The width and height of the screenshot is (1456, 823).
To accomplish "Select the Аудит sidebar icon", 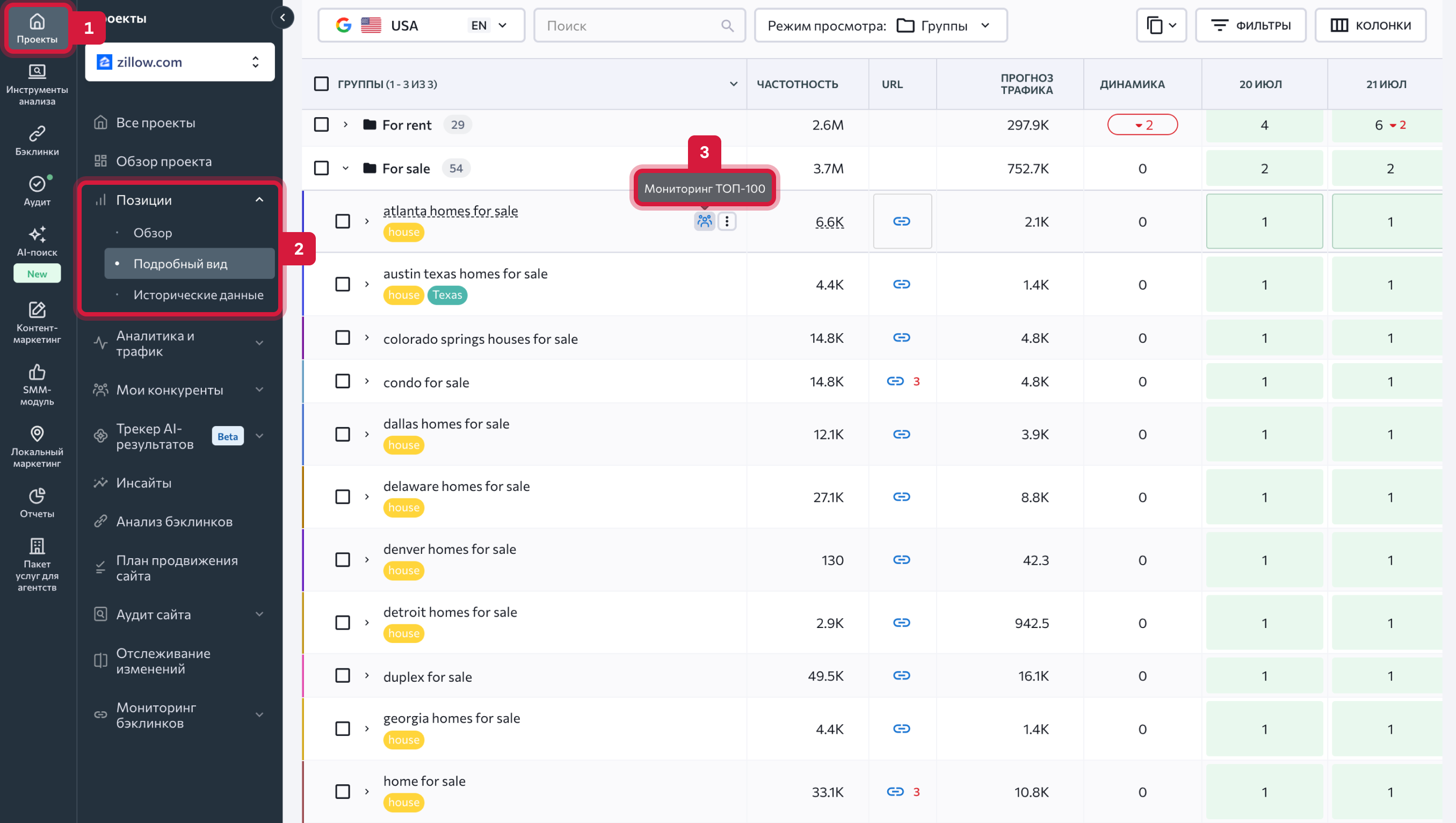I will pos(37,185).
